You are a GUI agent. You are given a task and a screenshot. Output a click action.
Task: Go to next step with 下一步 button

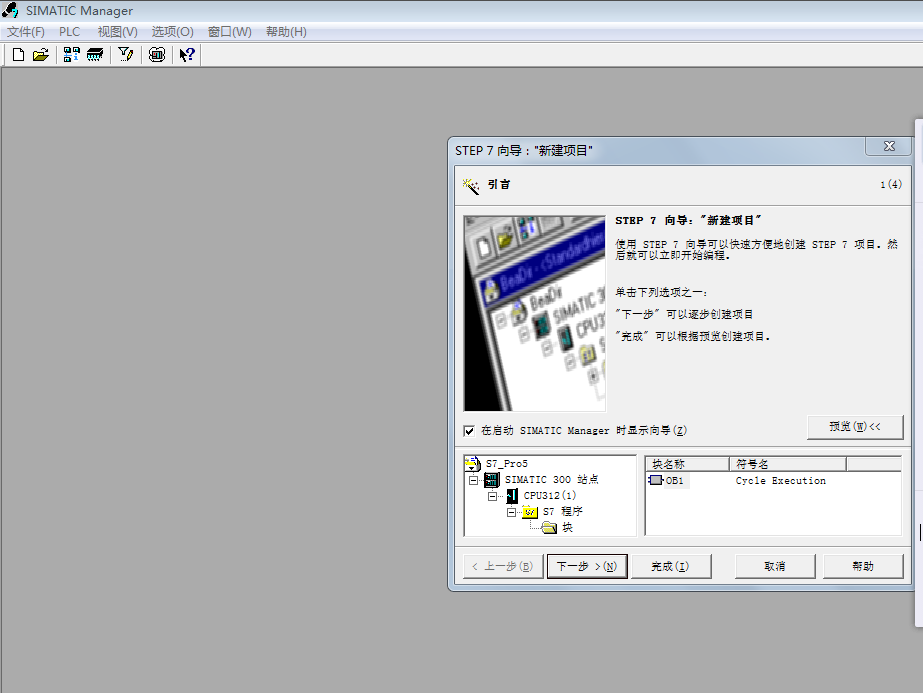[x=587, y=566]
